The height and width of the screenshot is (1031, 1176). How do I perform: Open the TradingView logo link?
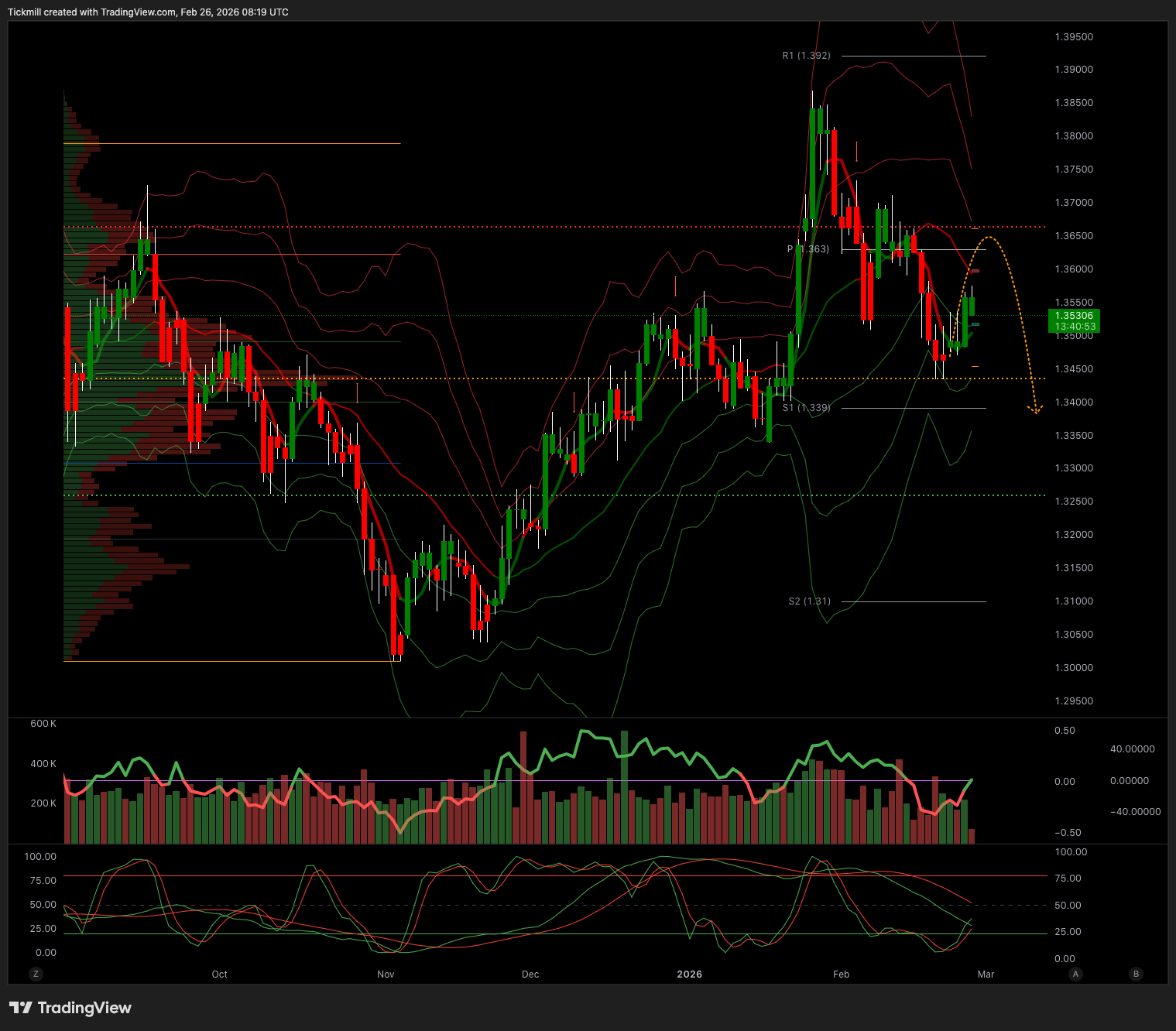[70, 1008]
